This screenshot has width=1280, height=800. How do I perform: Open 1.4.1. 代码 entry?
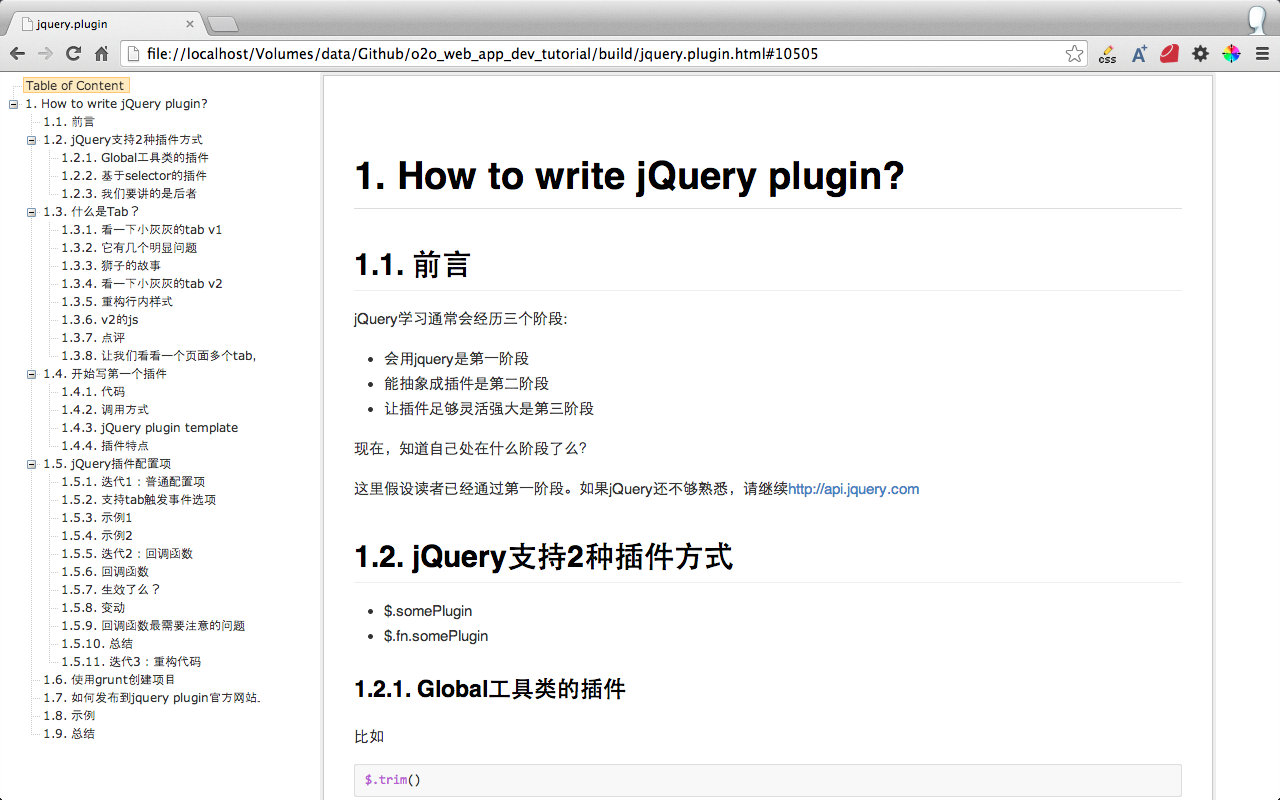(93, 392)
